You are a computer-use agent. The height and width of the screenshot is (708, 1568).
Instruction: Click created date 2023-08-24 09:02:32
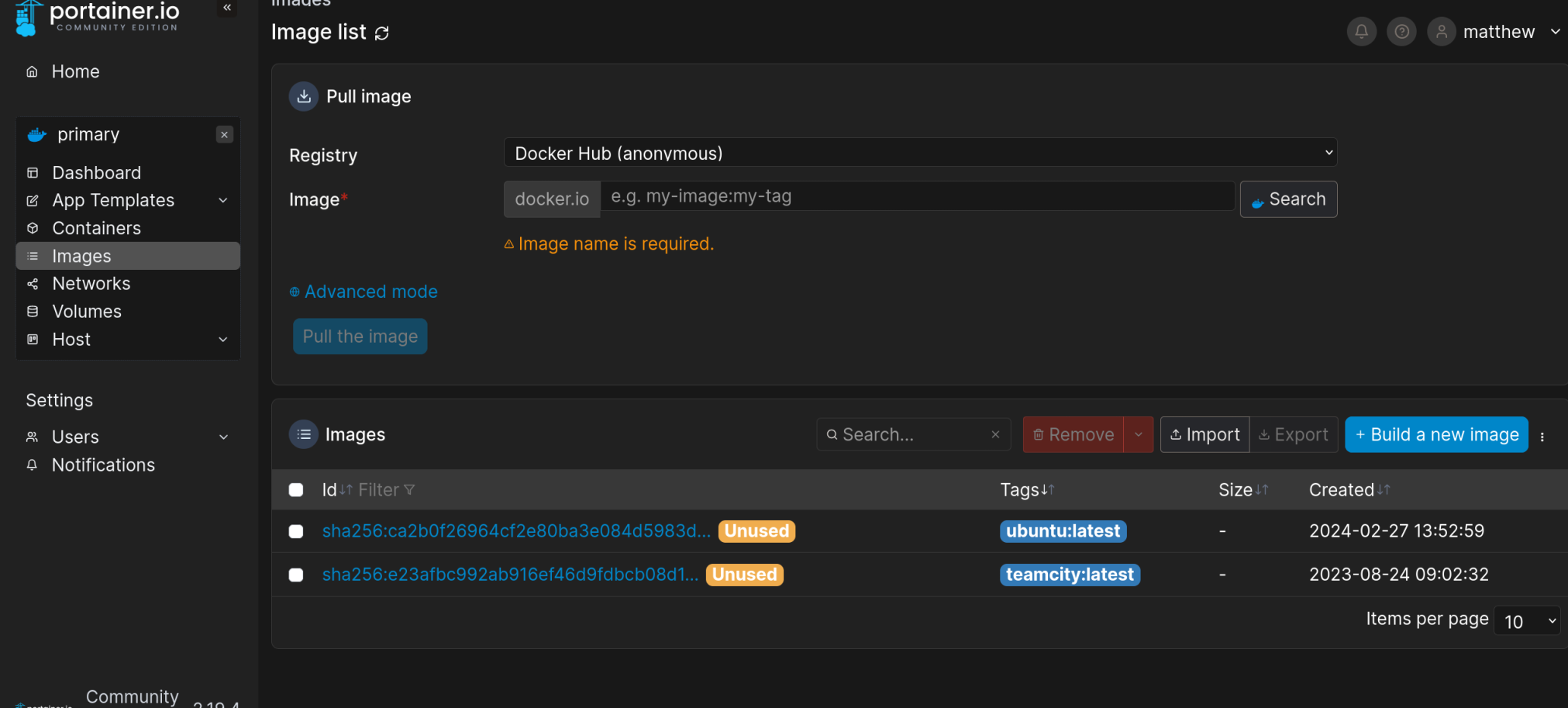point(1399,575)
